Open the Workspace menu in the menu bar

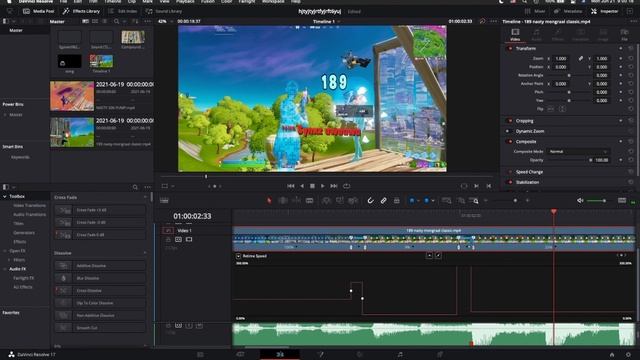point(273,2)
